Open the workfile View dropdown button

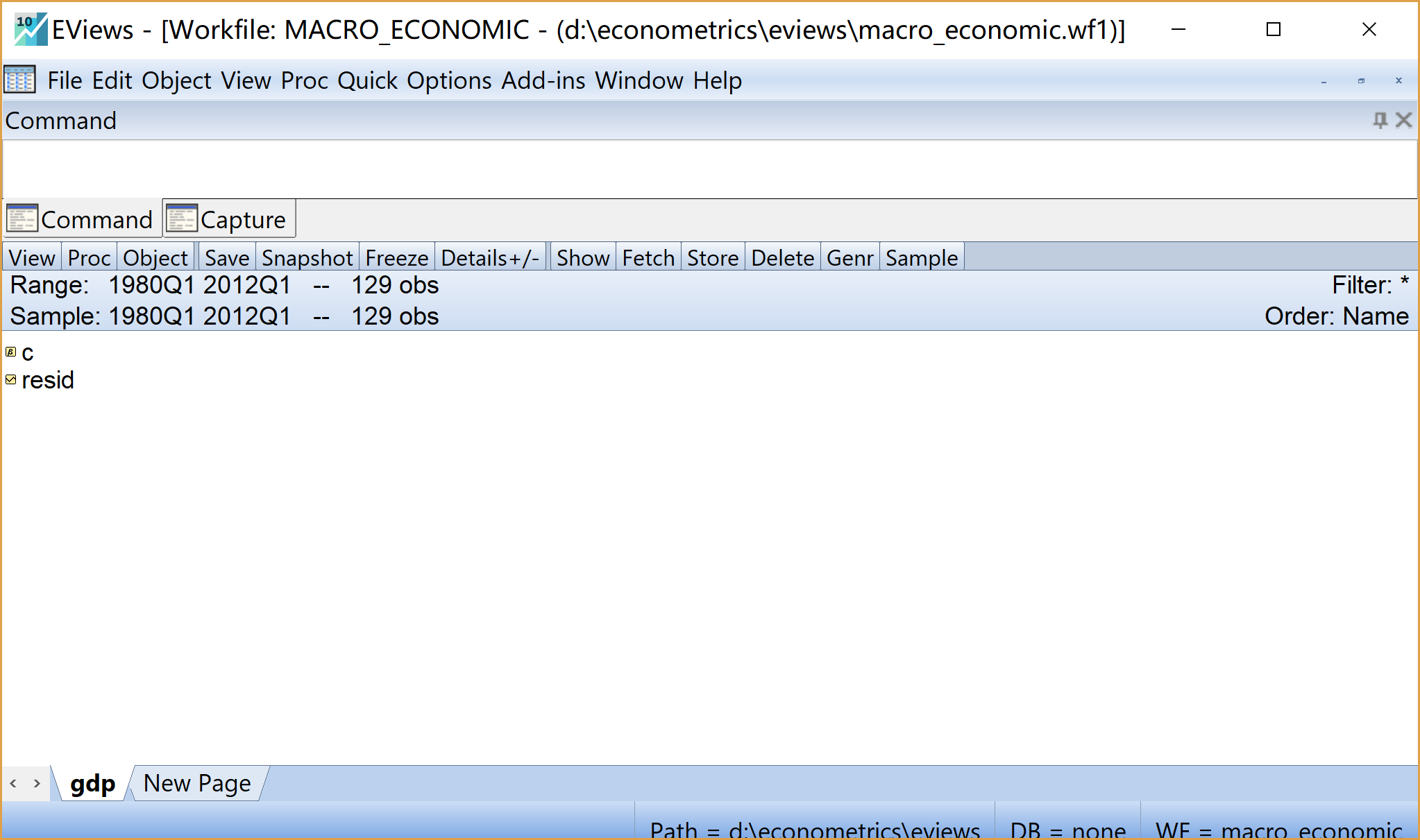click(32, 257)
